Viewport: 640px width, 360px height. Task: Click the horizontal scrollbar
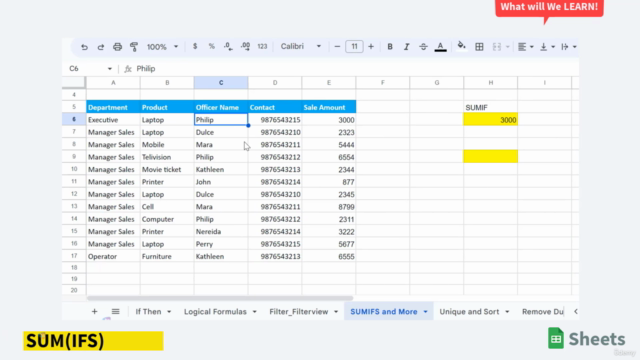(220, 298)
